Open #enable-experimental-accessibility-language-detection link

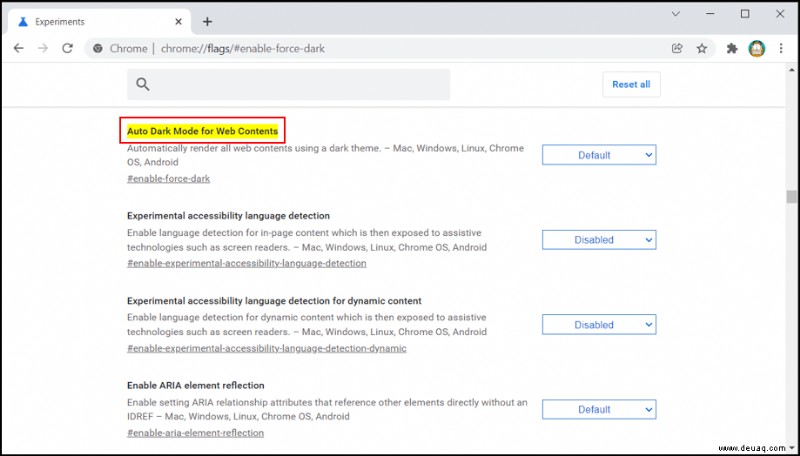tap(246, 263)
